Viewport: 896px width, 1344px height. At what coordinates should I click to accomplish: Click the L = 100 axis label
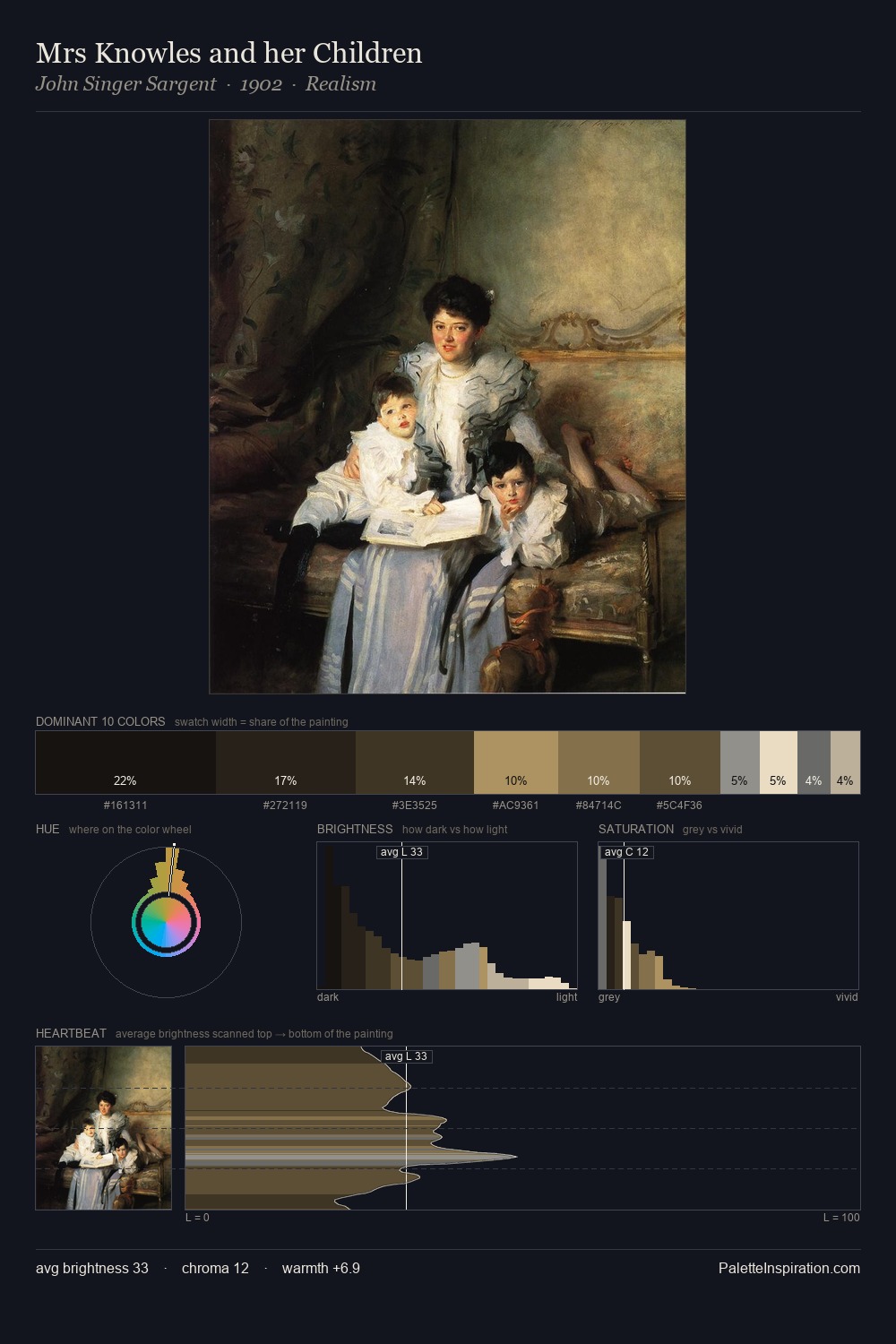coord(841,1218)
